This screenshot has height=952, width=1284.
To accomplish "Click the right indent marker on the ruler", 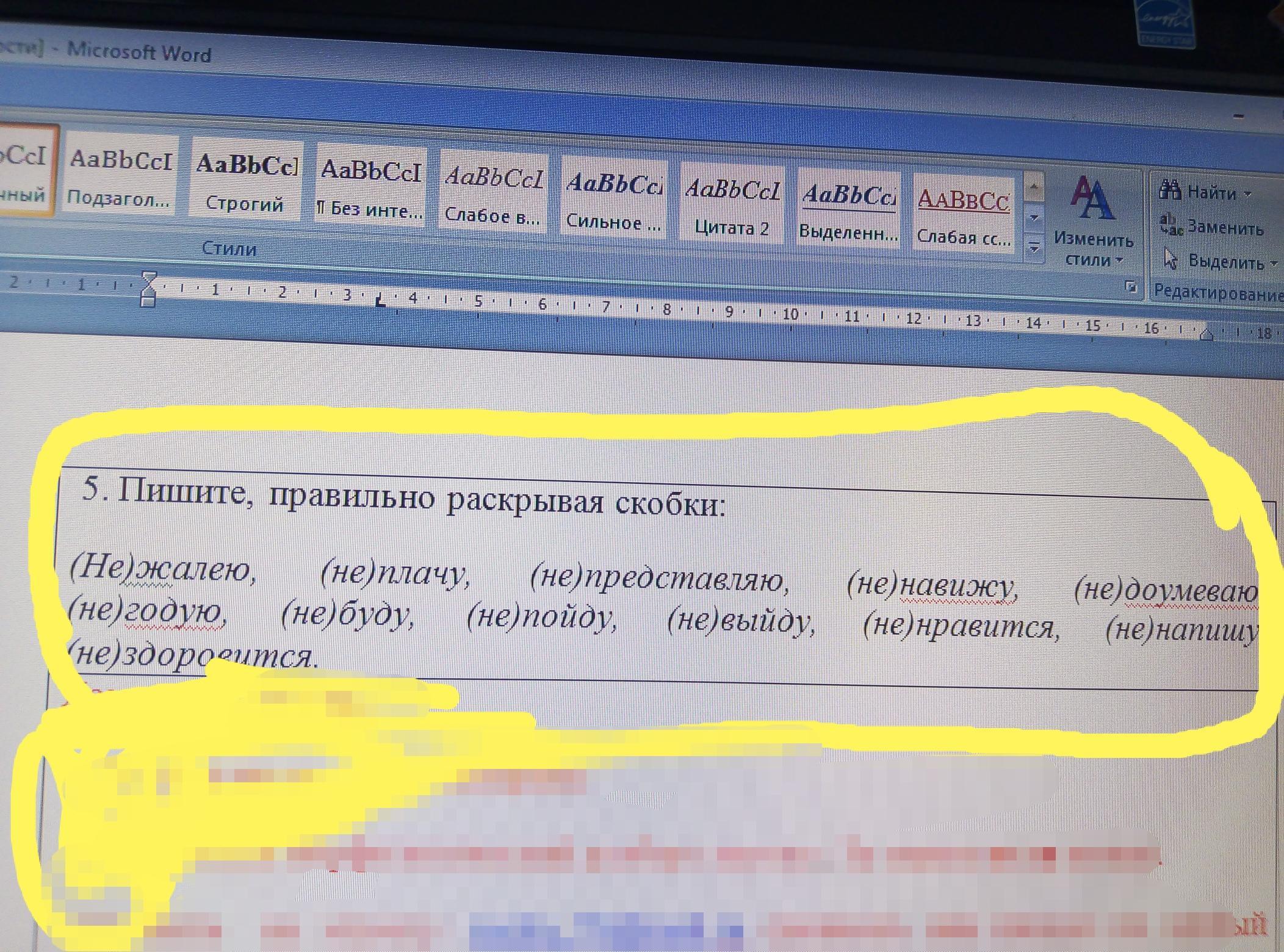I will [1206, 334].
